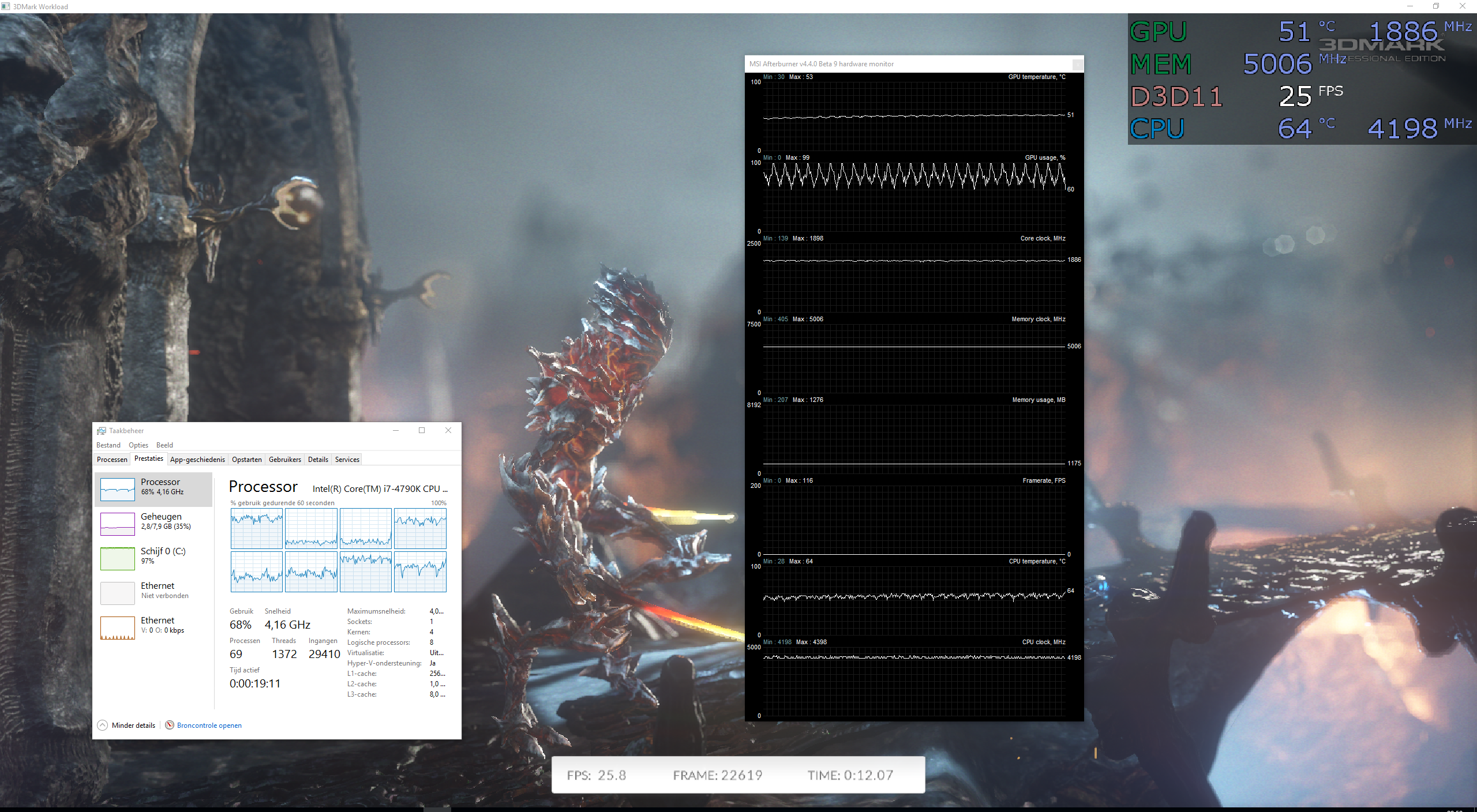Viewport: 1477px width, 812px height.
Task: Open the Opties menu
Action: click(138, 445)
